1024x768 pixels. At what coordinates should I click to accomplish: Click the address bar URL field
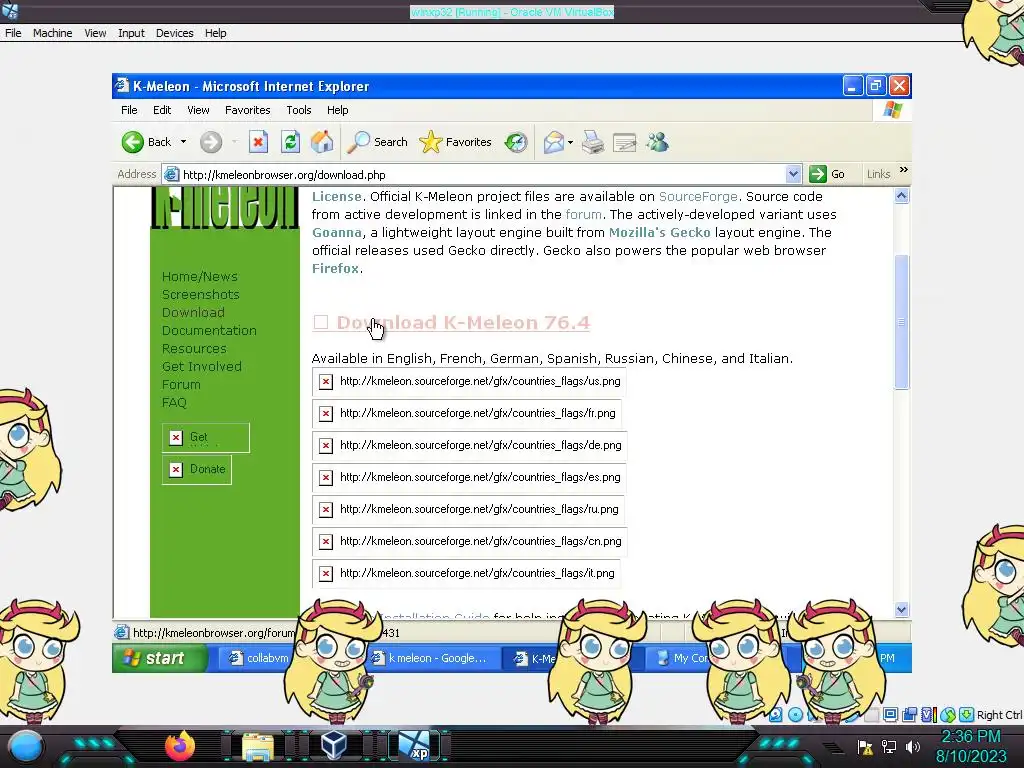(x=482, y=174)
